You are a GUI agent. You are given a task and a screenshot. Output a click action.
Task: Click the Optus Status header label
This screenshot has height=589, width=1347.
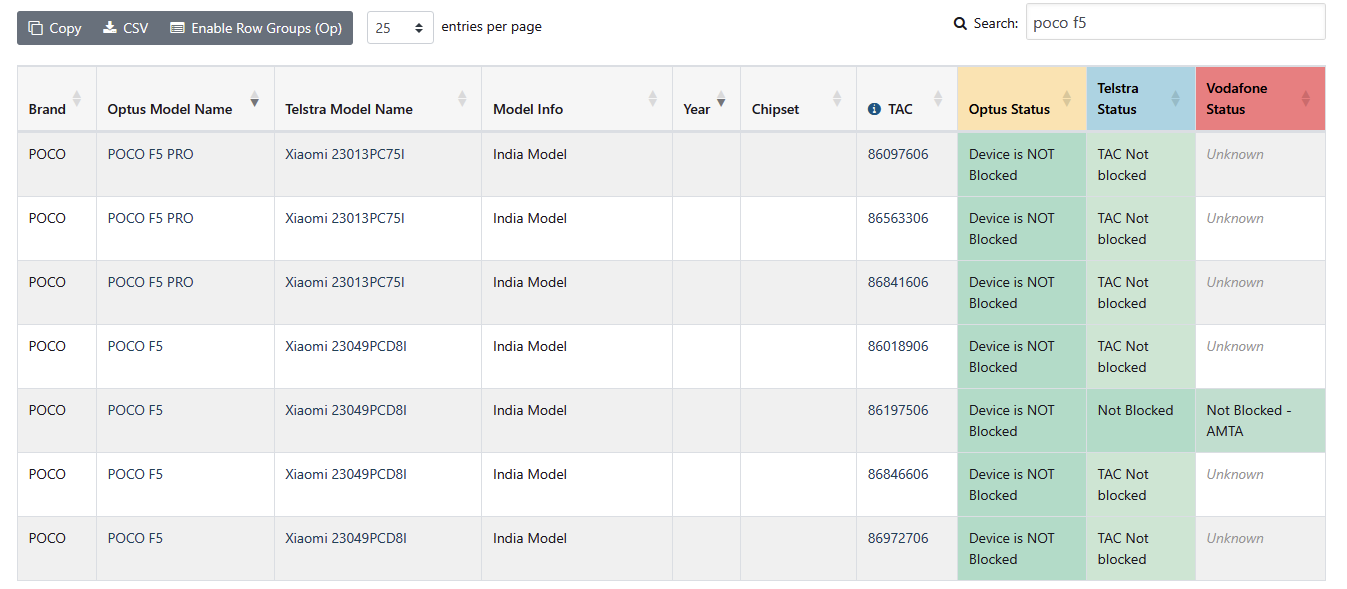point(1009,109)
